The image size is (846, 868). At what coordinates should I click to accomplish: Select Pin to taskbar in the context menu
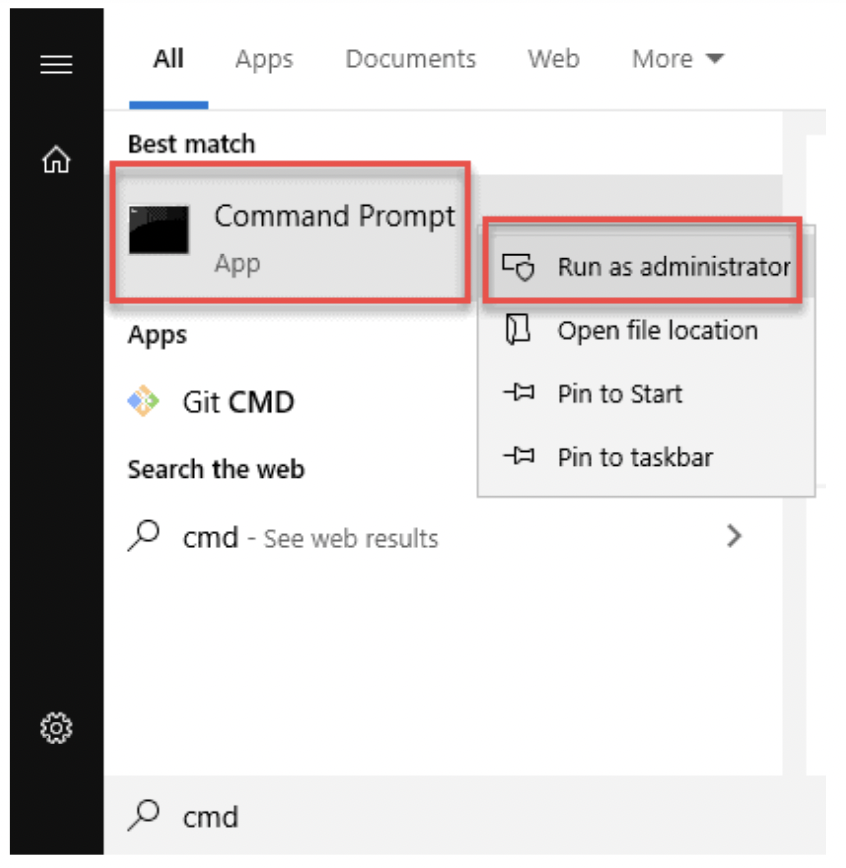pos(635,458)
